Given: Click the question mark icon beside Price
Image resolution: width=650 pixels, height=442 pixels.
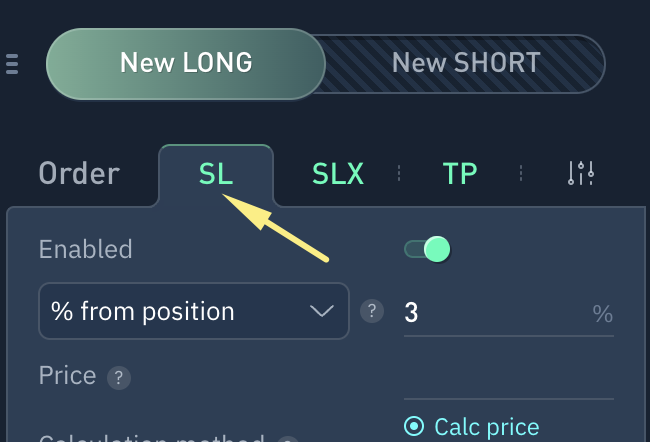Looking at the screenshot, I should tap(119, 378).
